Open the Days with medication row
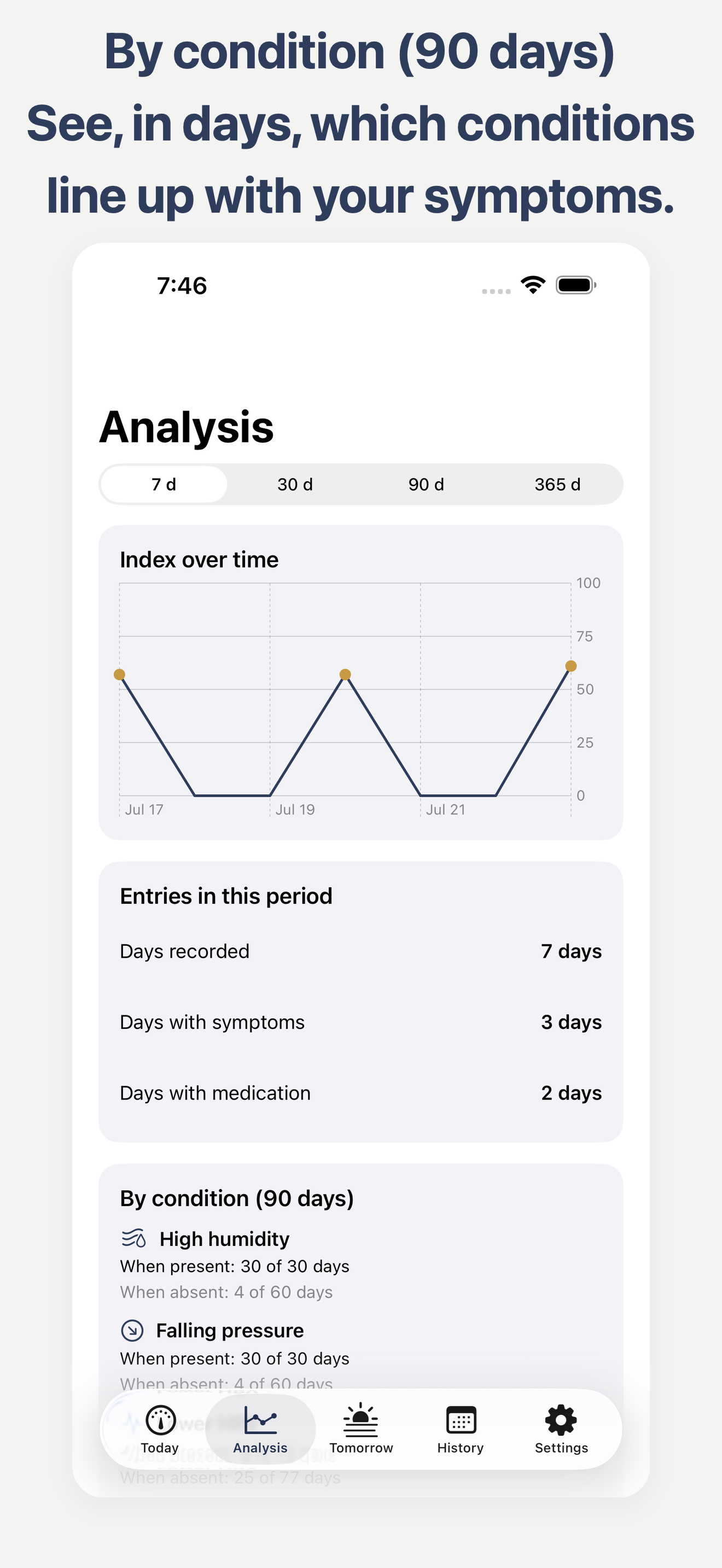Viewport: 722px width, 1568px height. [x=361, y=1093]
